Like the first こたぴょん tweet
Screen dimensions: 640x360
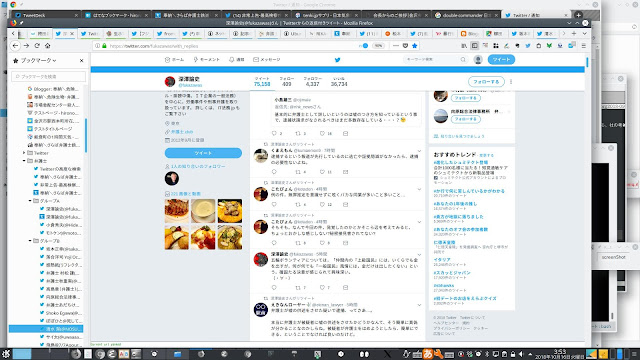[x=322, y=204]
